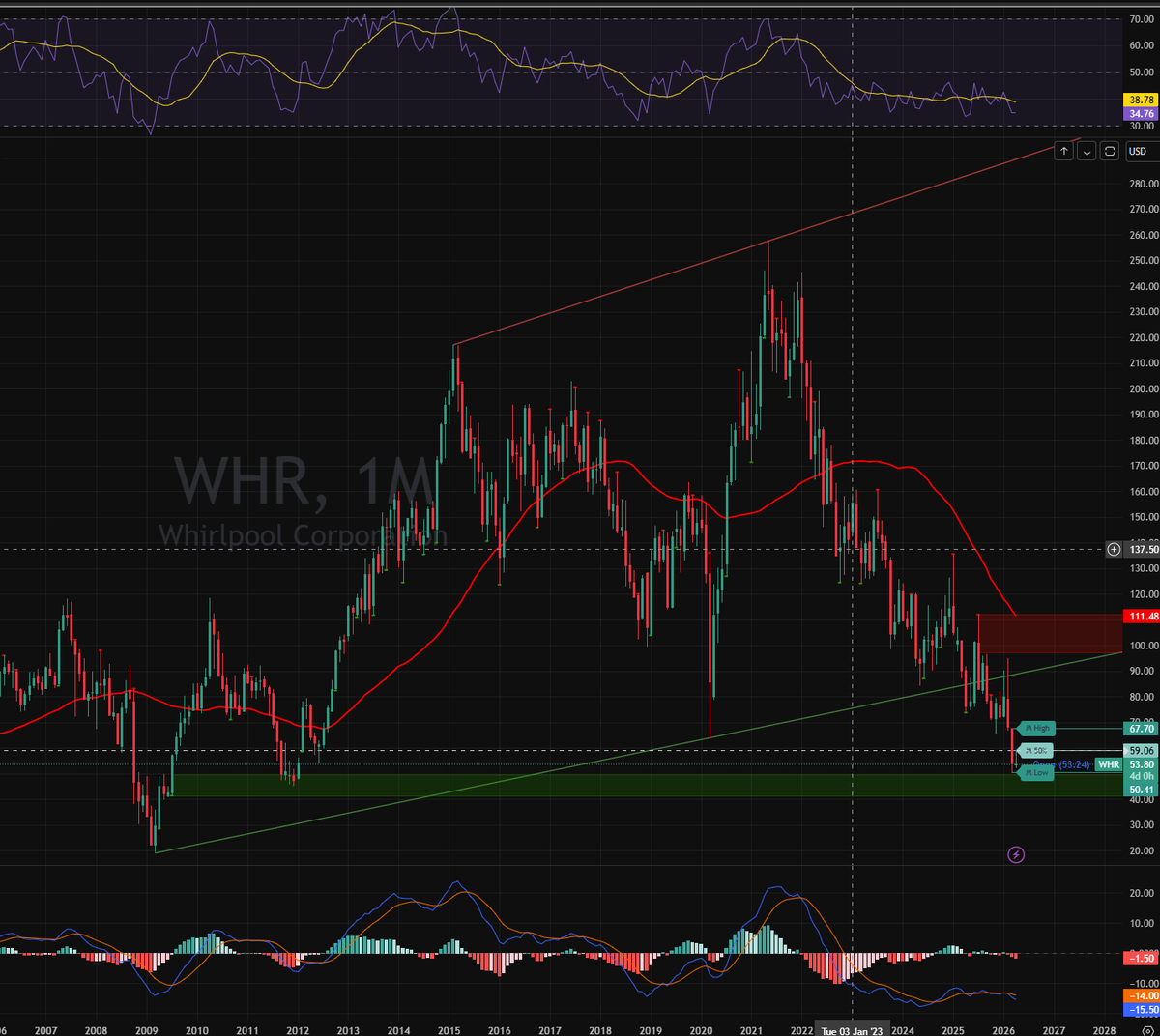
Task: Click the 280.00 price scale label
Action: (1143, 184)
